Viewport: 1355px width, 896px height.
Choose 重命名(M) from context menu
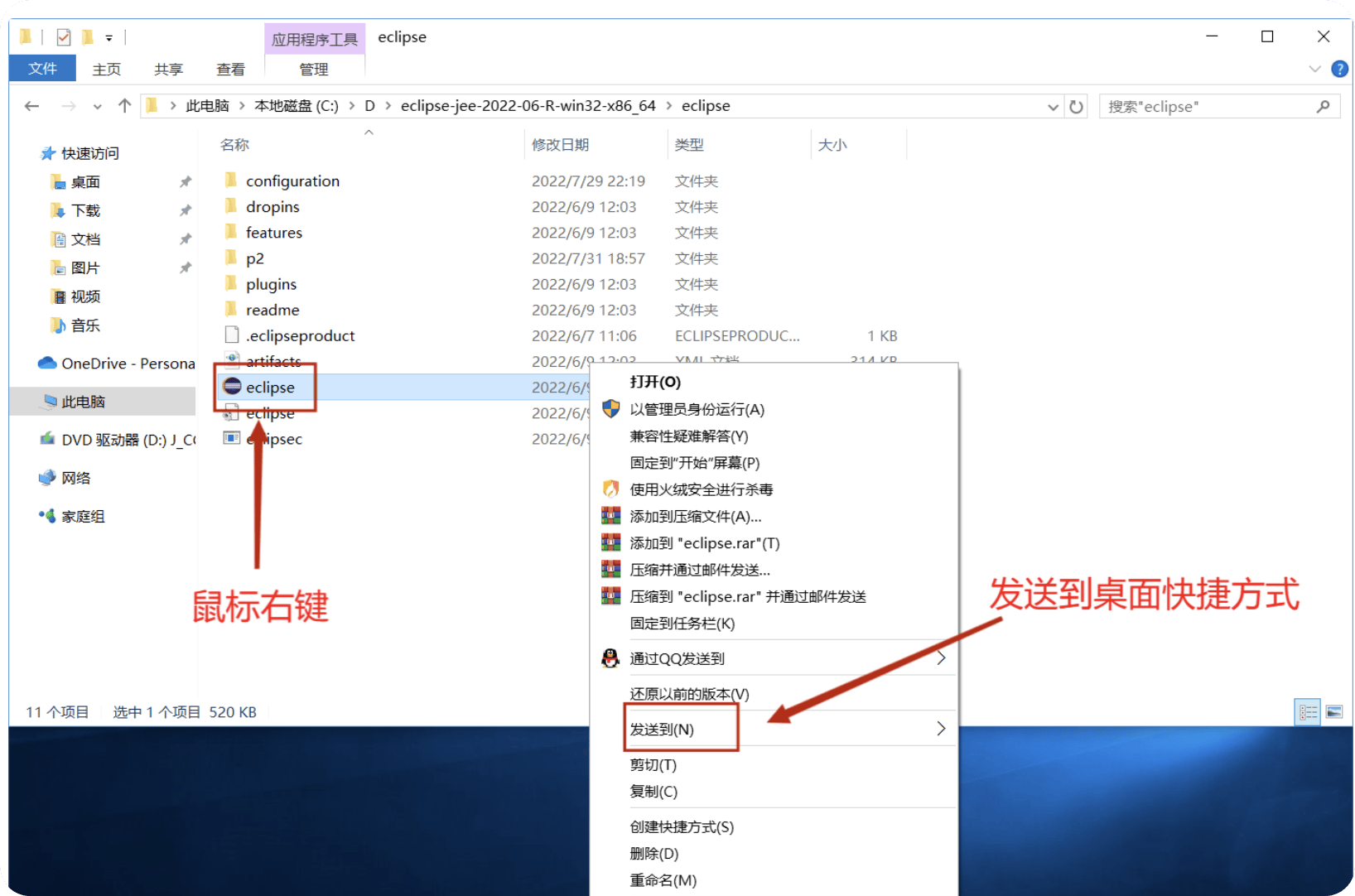[x=774, y=879]
